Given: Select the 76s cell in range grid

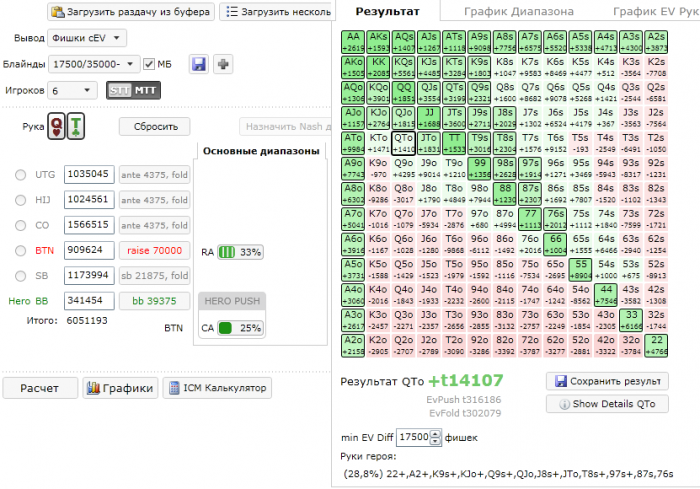Looking at the screenshot, I should pos(555,219).
